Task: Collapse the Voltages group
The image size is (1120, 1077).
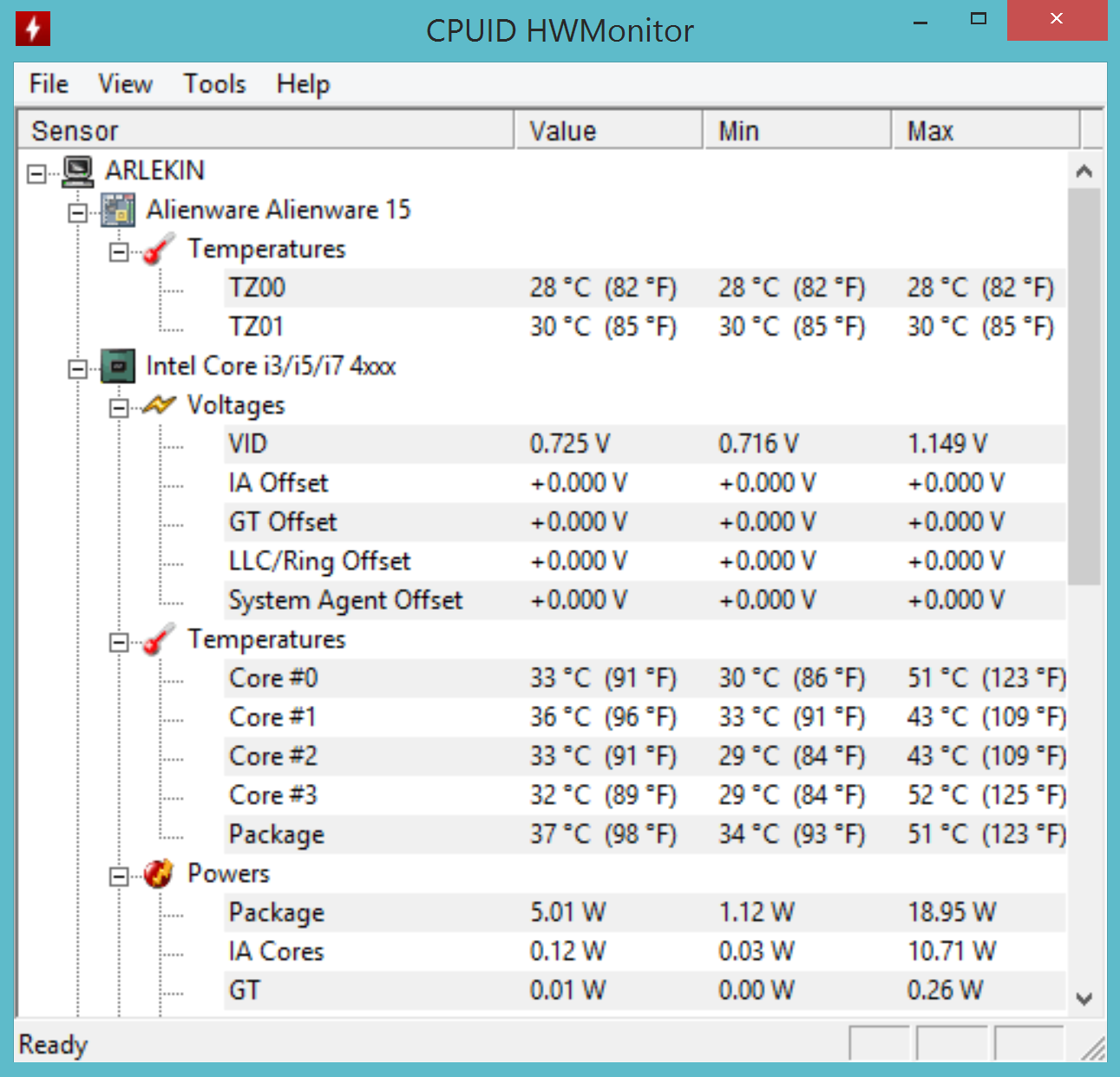Action: click(x=118, y=408)
